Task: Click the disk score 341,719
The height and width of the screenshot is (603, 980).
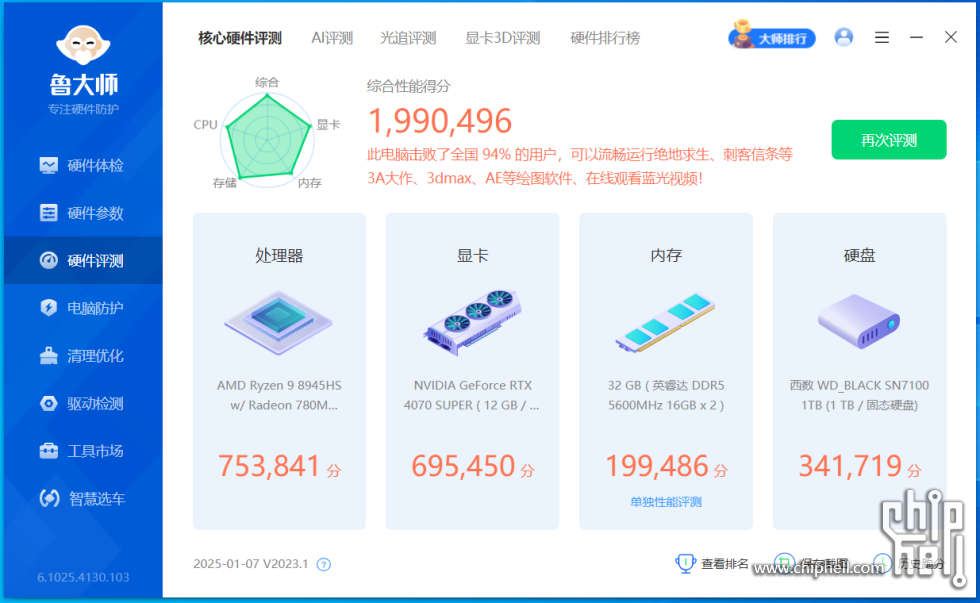Action: [x=850, y=466]
